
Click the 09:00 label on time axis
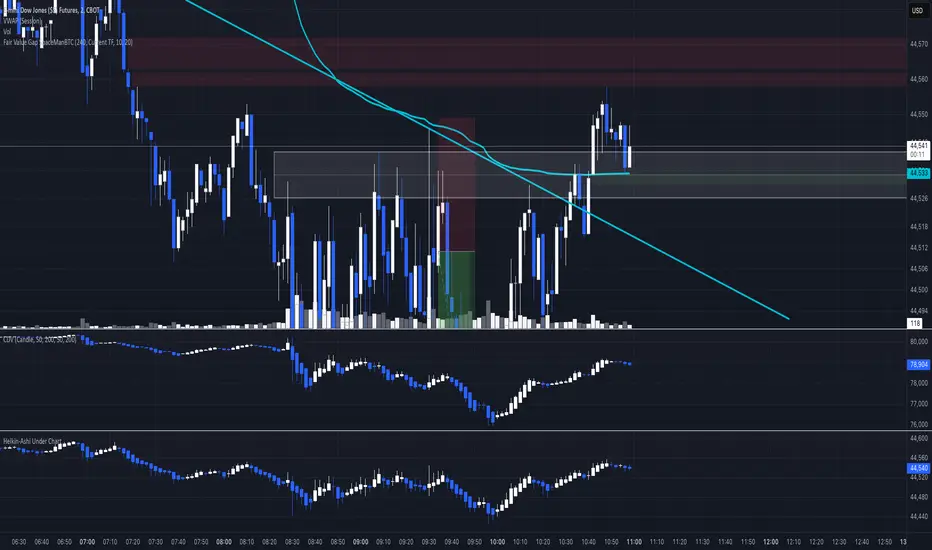click(360, 542)
